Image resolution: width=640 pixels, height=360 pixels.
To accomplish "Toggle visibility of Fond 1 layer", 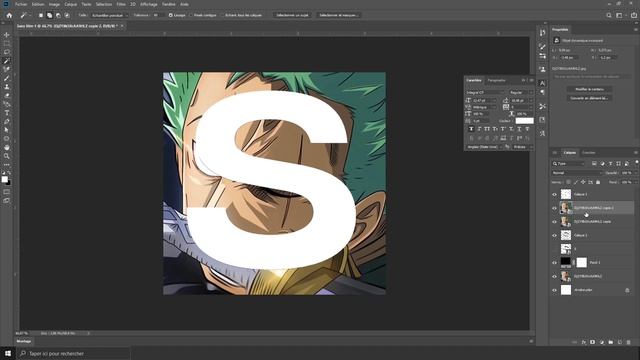I will (554, 263).
